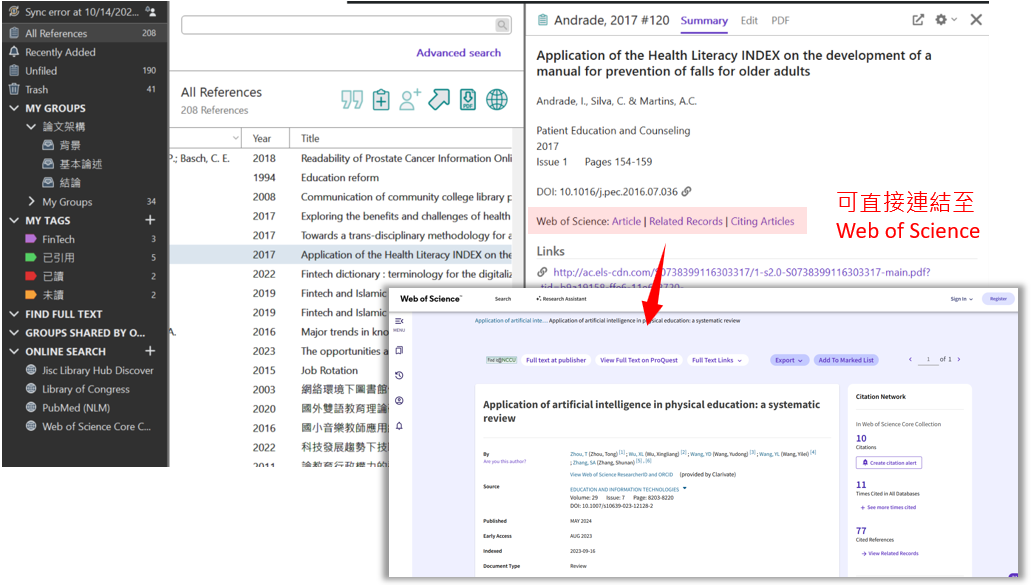Click the Add To Marked List button
This screenshot has width=1033, height=585.
(846, 360)
